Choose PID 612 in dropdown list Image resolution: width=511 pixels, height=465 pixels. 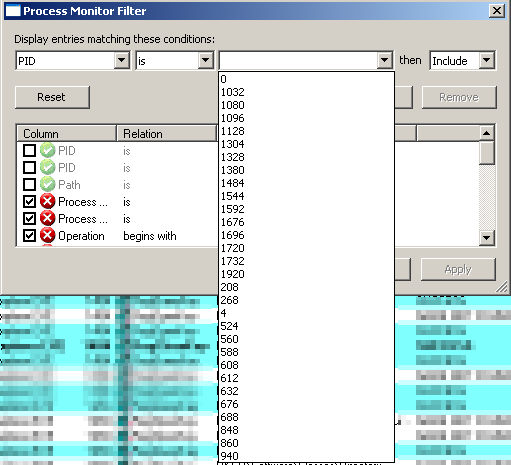pyautogui.click(x=306, y=378)
